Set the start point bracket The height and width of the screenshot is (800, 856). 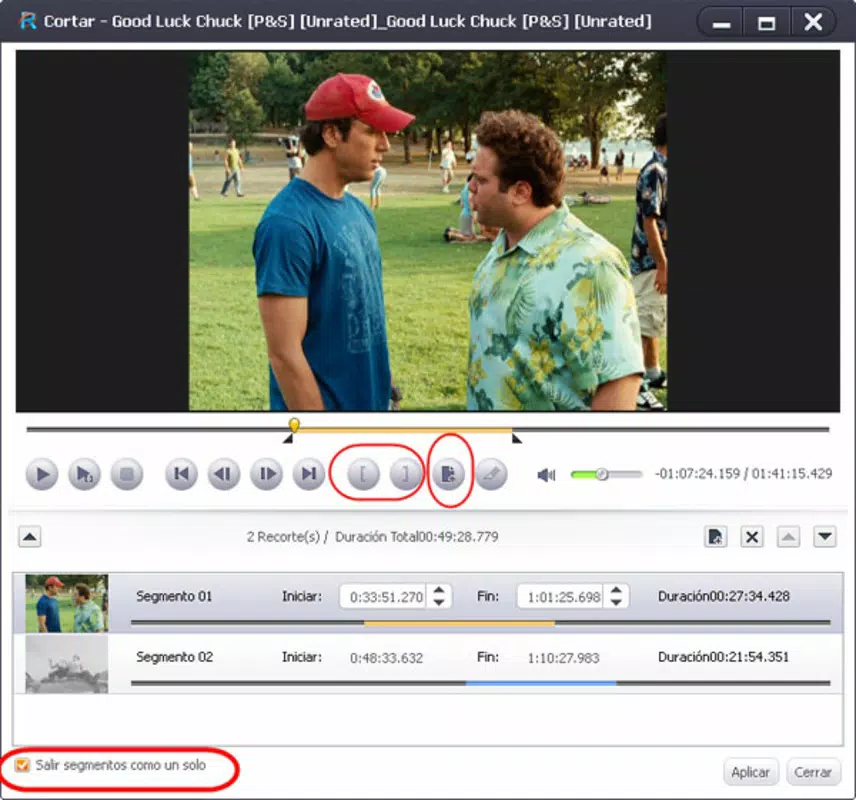(363, 473)
